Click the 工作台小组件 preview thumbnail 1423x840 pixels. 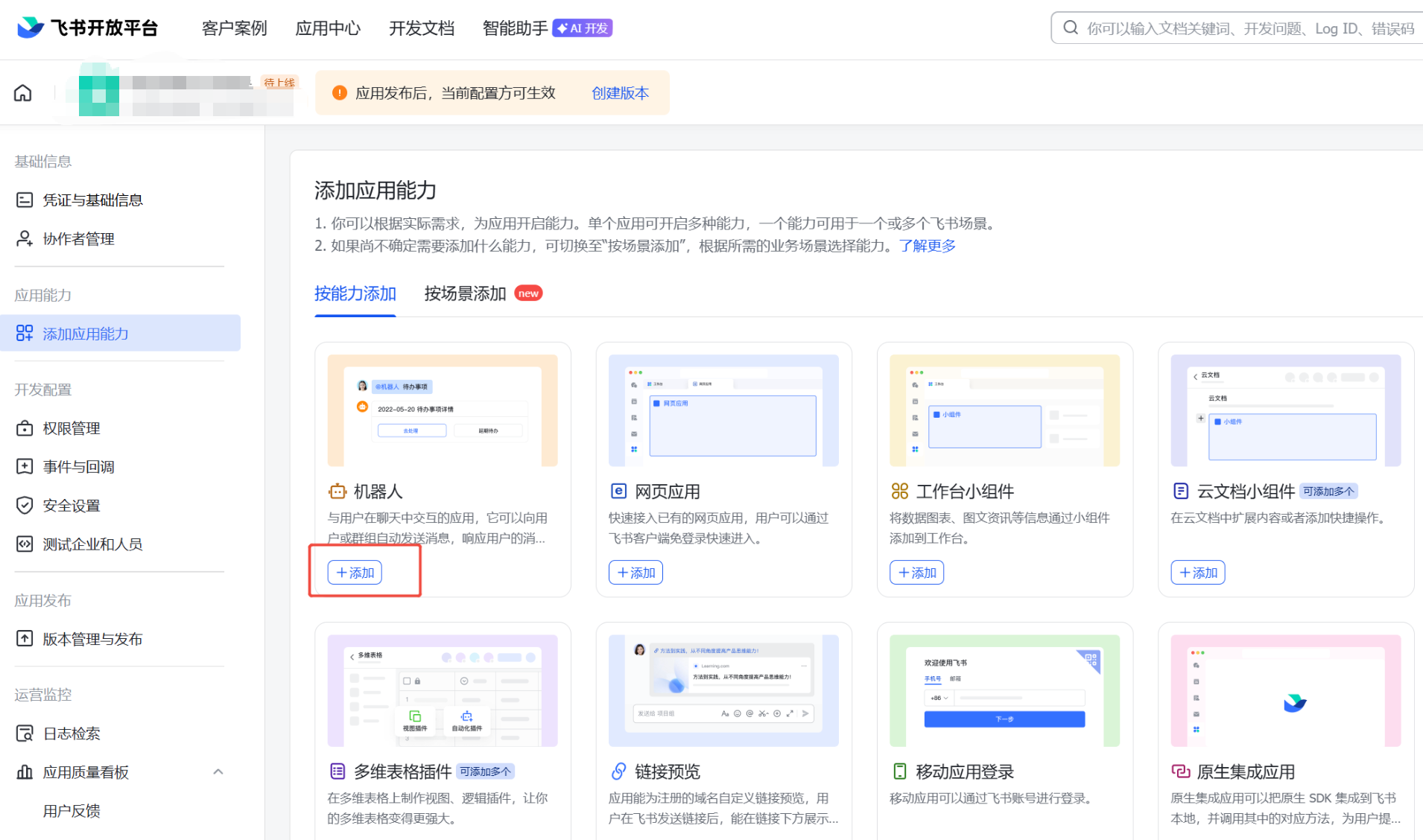coord(1004,410)
